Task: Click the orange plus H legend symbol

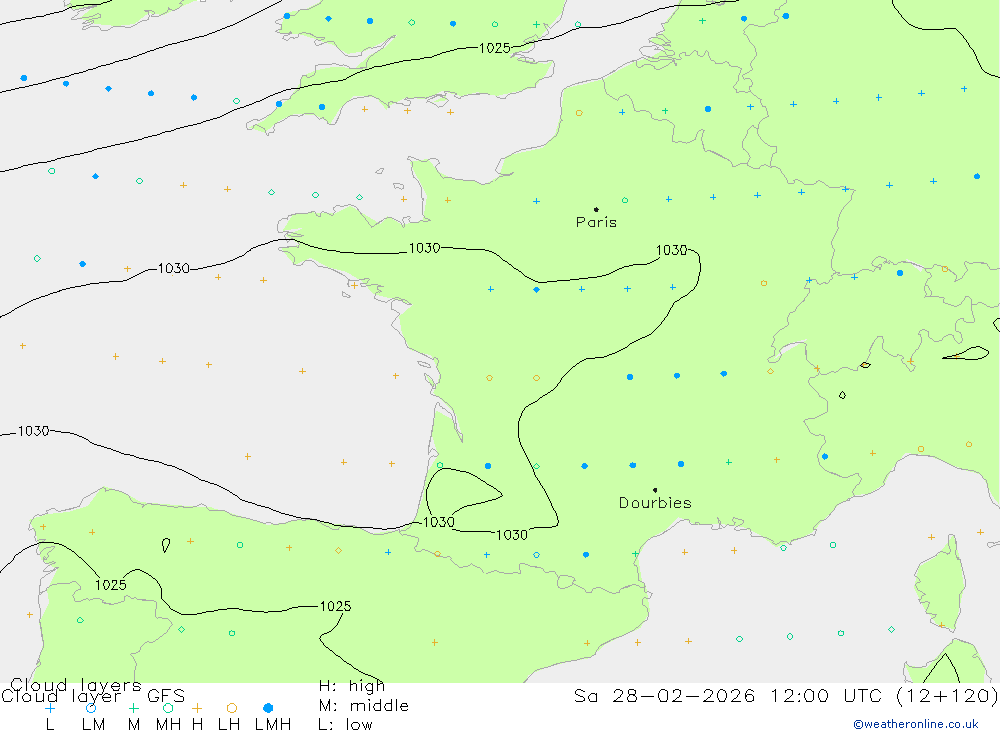Action: click(197, 708)
